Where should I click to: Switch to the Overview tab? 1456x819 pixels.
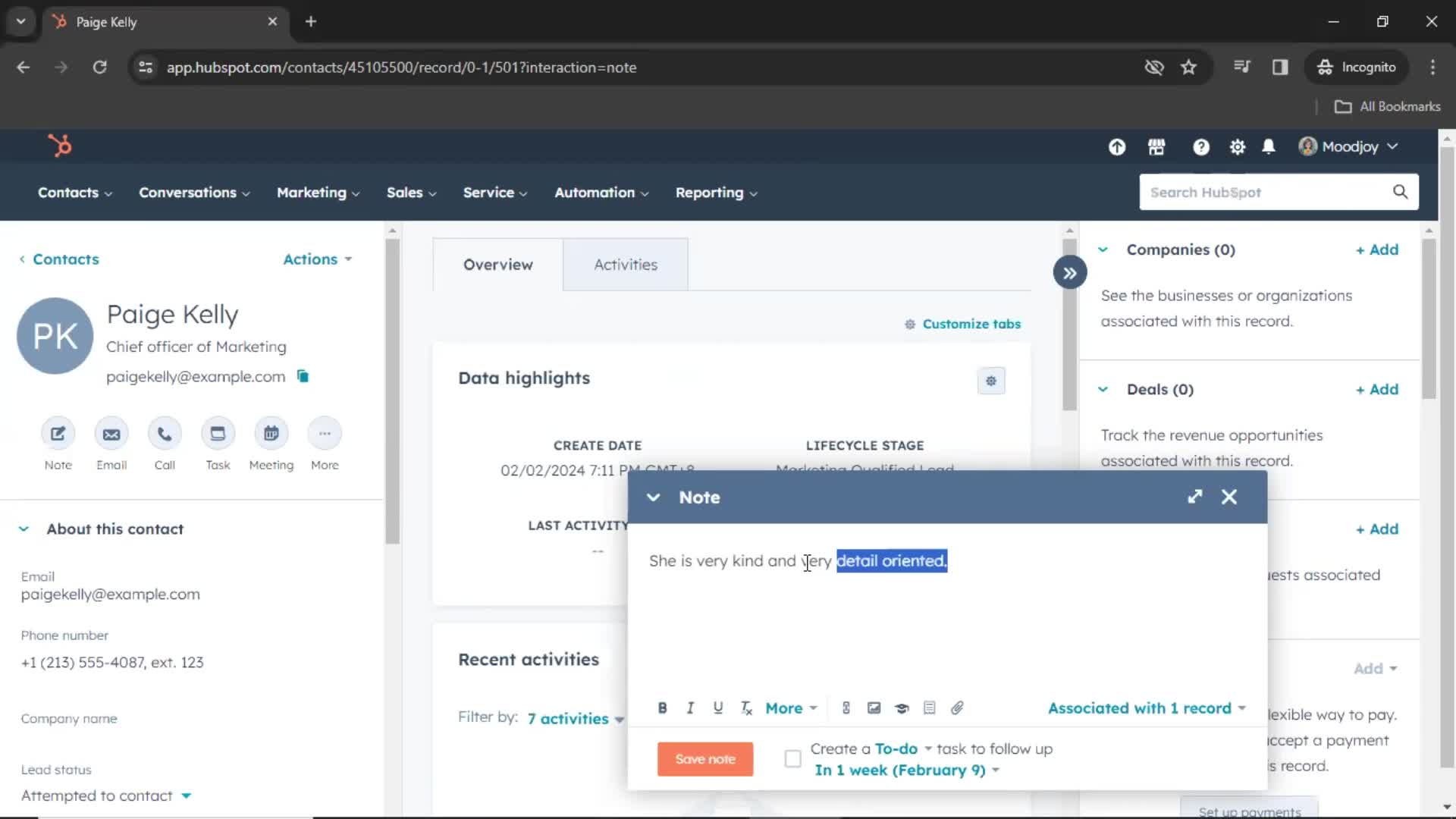498,263
